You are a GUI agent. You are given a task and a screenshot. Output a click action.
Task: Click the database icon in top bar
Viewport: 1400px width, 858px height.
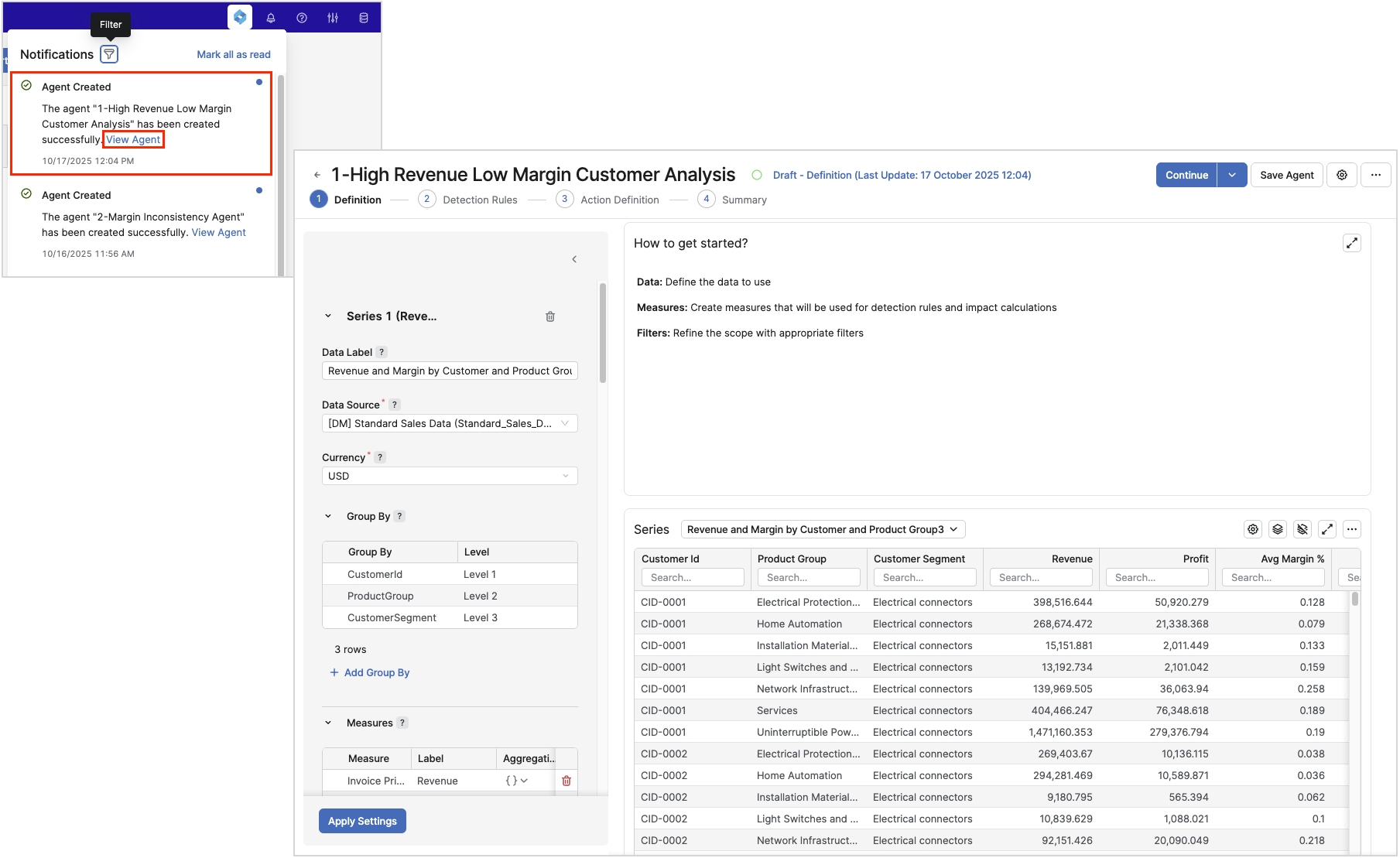[x=364, y=18]
